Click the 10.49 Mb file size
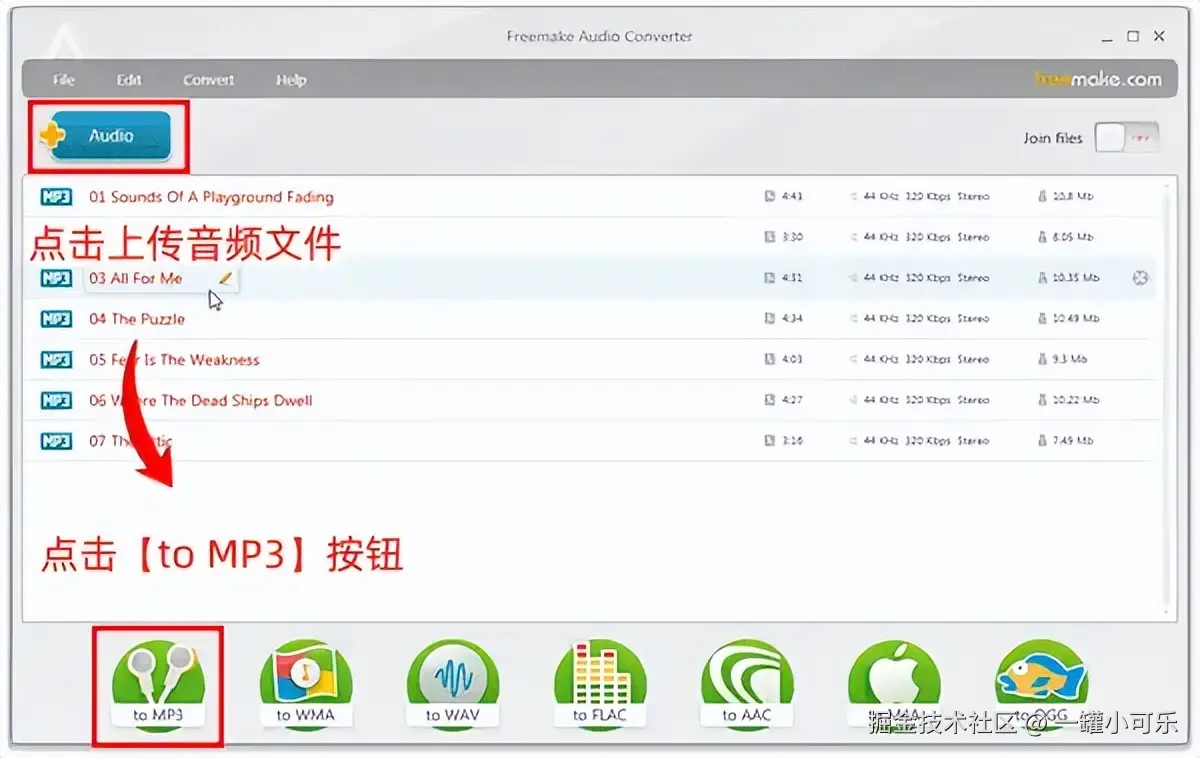Screen dimensions: 1200x758 tap(1076, 319)
